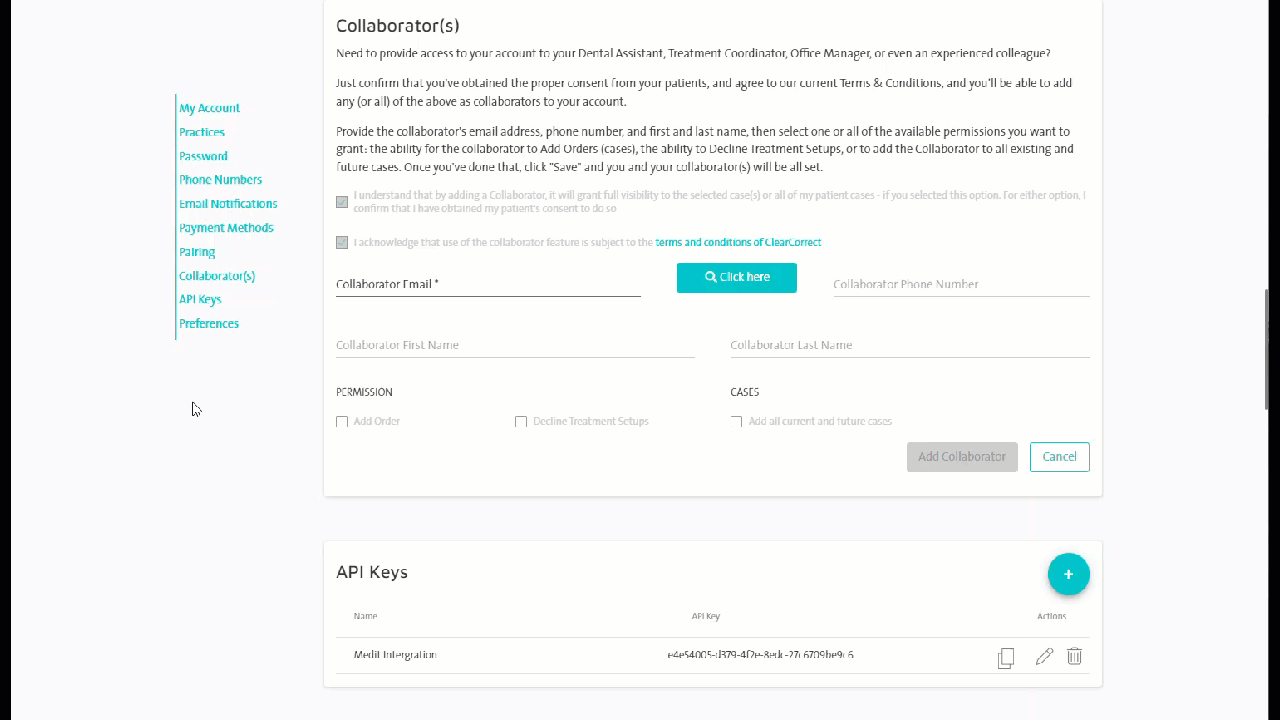Focus the Collaborator Email field
The image size is (1280, 720).
488,284
